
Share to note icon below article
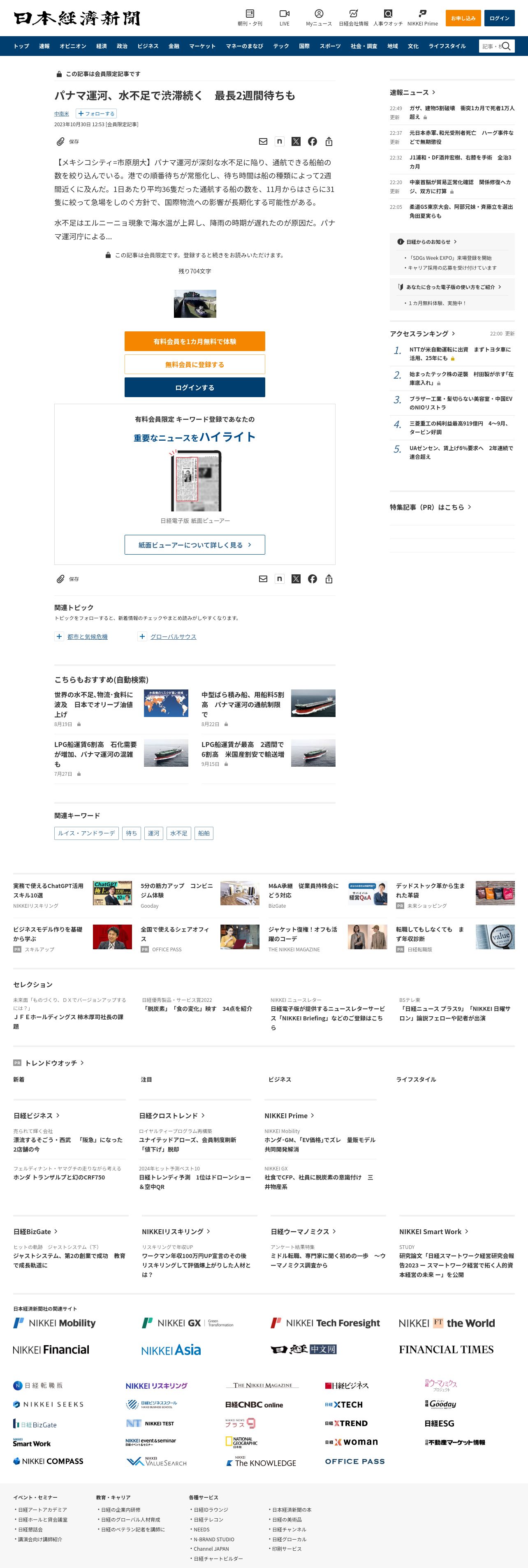(x=280, y=579)
